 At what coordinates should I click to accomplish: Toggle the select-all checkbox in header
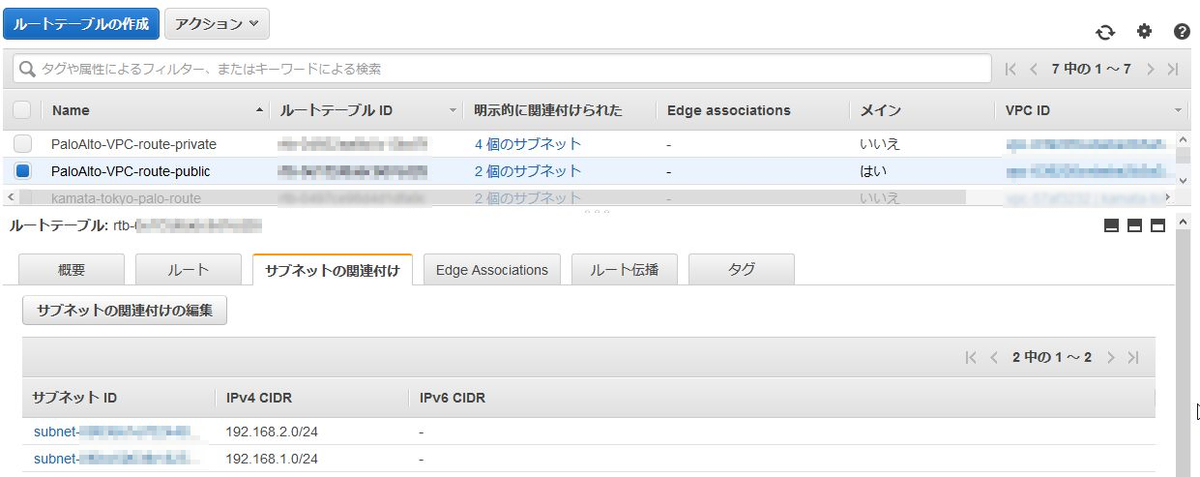coord(22,110)
